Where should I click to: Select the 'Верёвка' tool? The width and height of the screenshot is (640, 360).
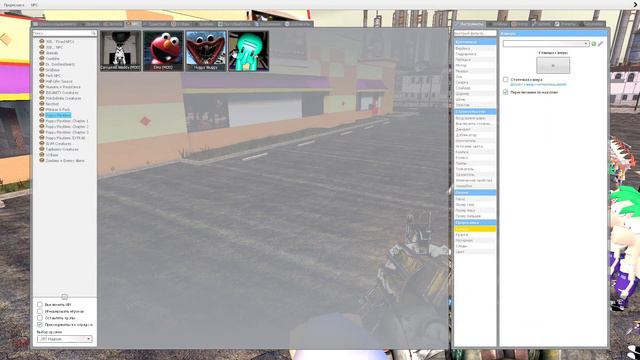475,48
